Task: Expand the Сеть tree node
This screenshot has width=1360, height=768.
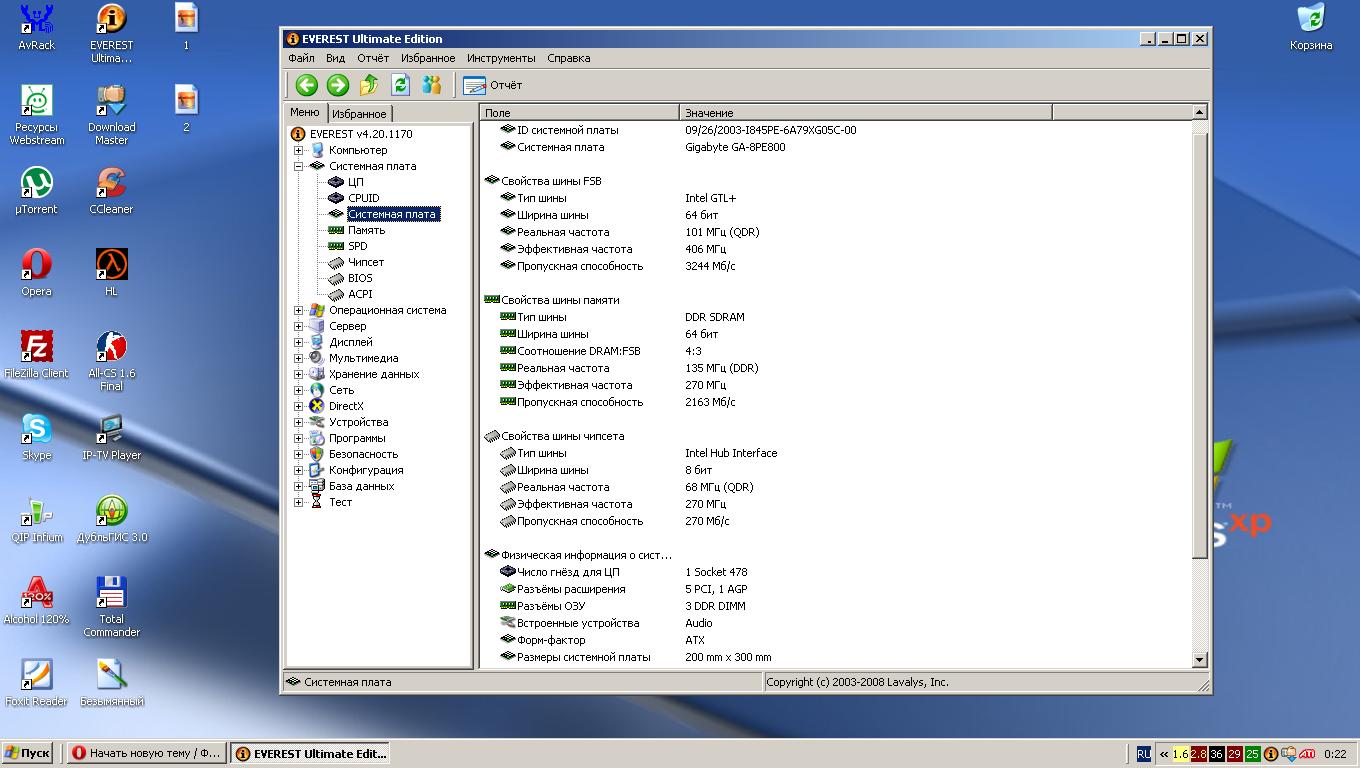Action: [298, 390]
